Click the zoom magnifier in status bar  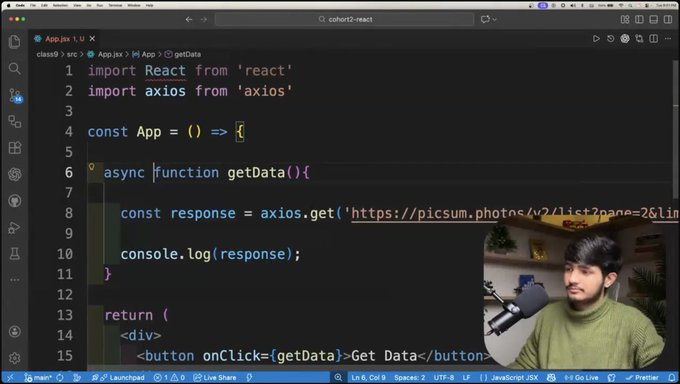(x=338, y=377)
